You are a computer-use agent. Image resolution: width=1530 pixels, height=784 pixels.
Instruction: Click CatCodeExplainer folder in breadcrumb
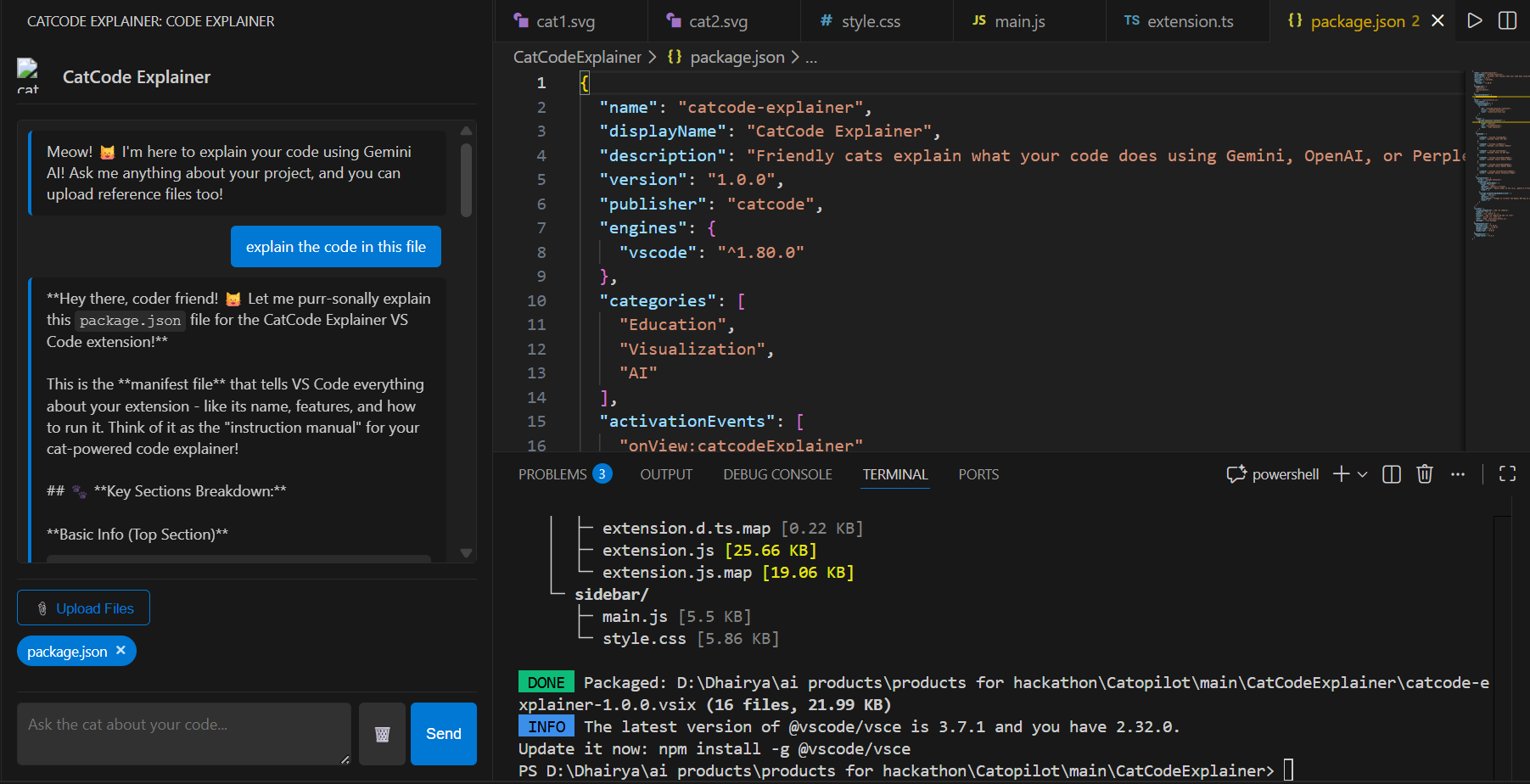pyautogui.click(x=577, y=58)
